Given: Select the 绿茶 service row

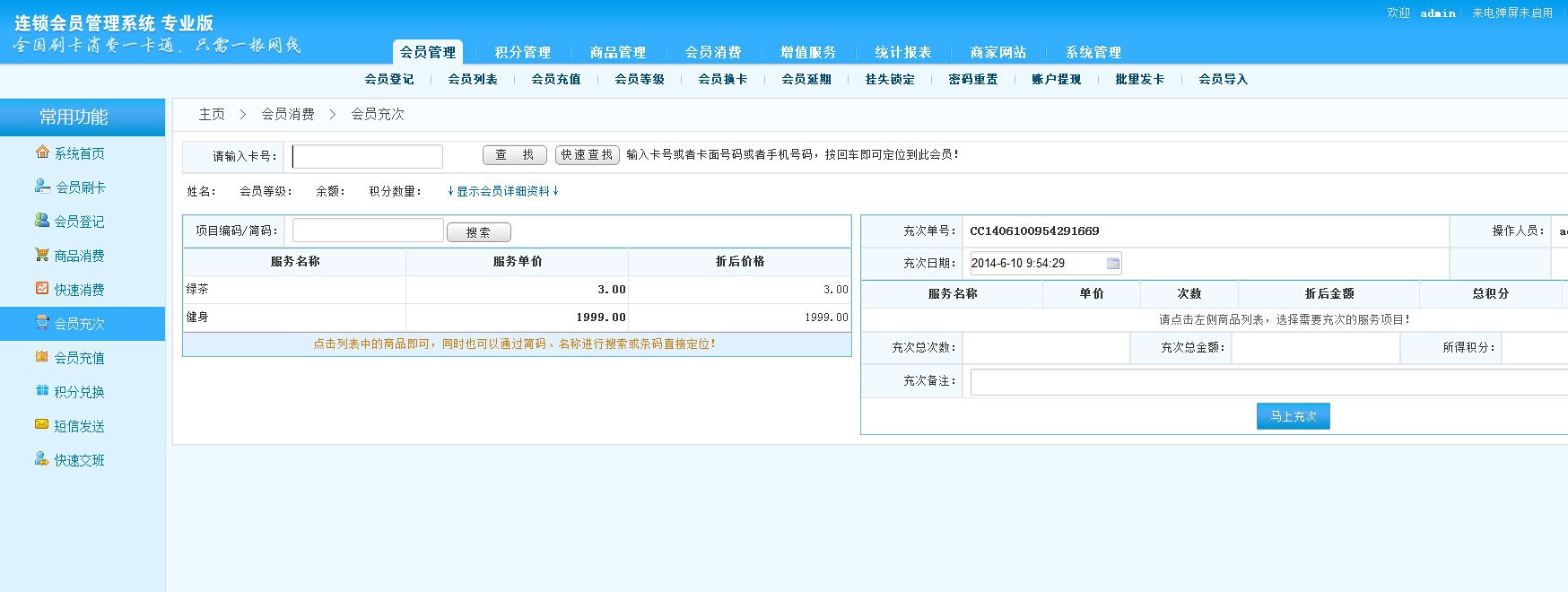Looking at the screenshot, I should coord(517,289).
